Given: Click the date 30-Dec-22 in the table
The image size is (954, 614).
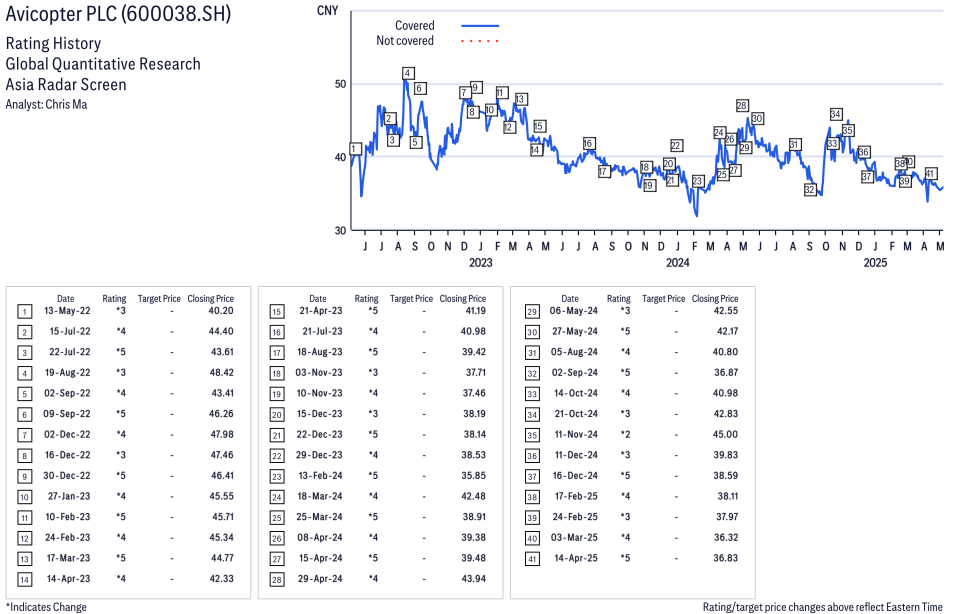Looking at the screenshot, I should pos(67,476).
